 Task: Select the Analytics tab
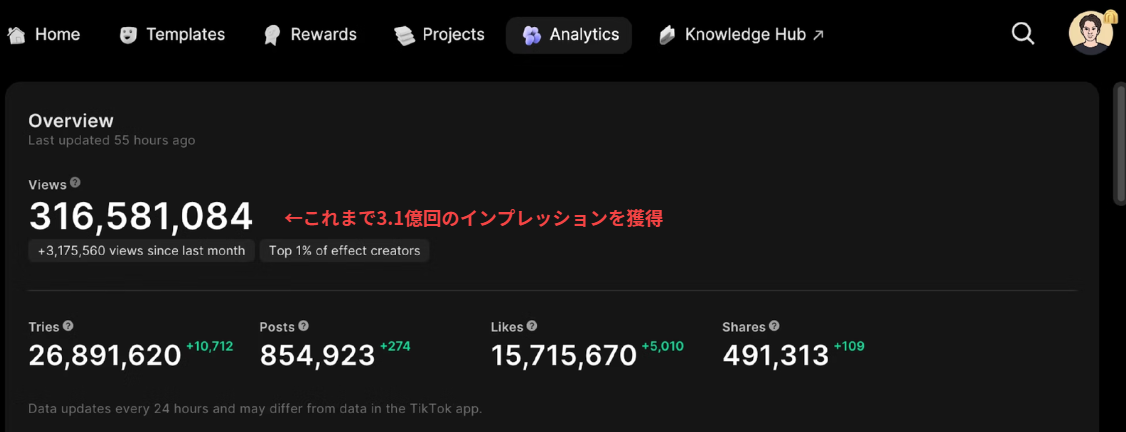tap(569, 35)
